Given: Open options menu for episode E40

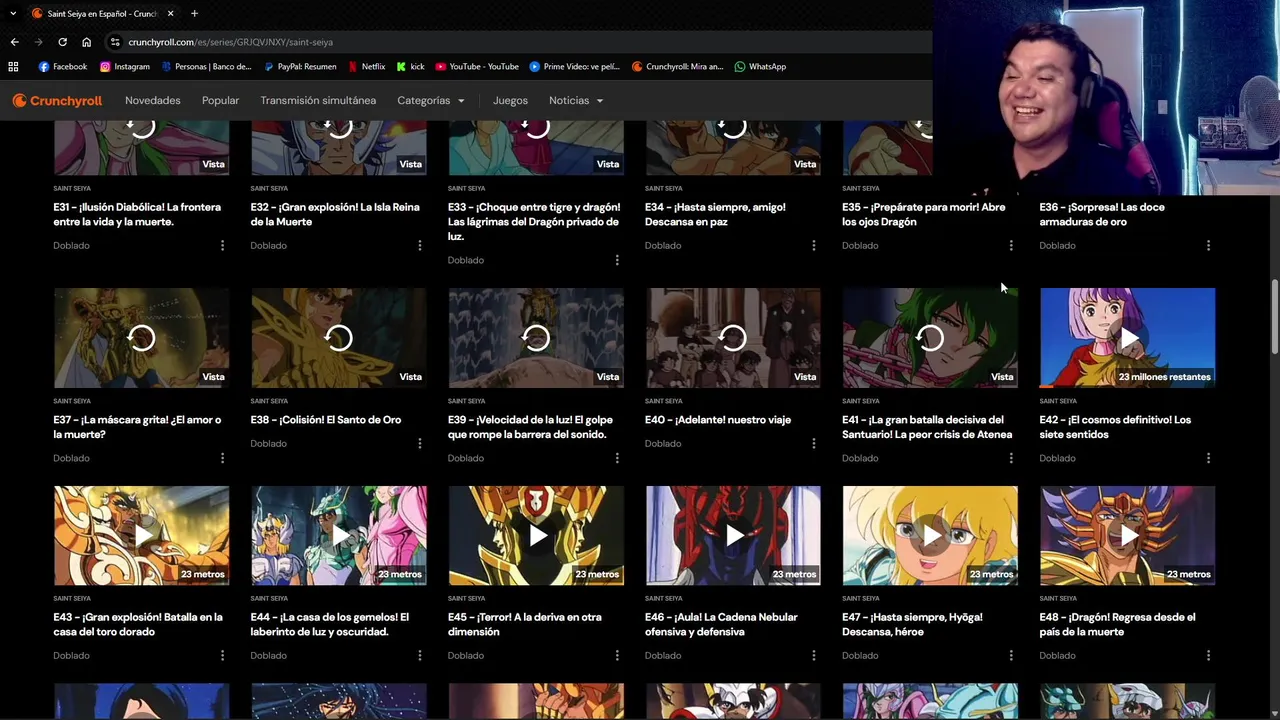Looking at the screenshot, I should [813, 443].
